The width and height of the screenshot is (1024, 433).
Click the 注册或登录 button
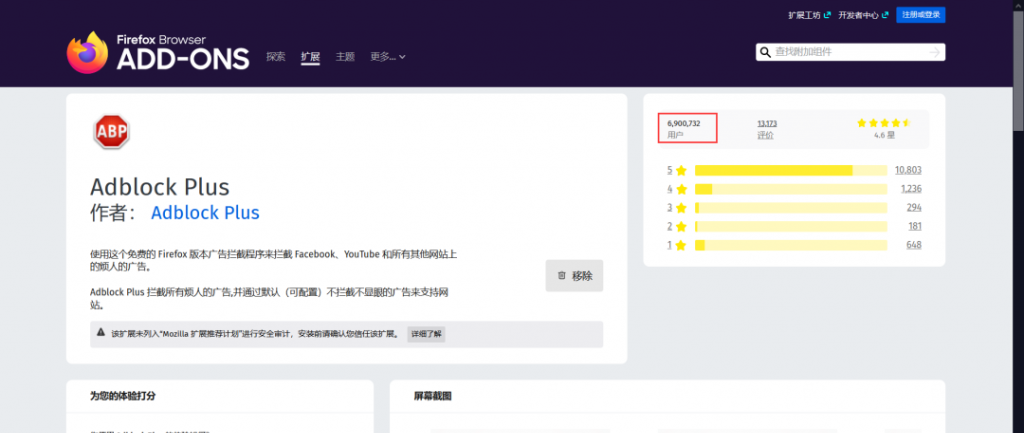click(x=921, y=15)
